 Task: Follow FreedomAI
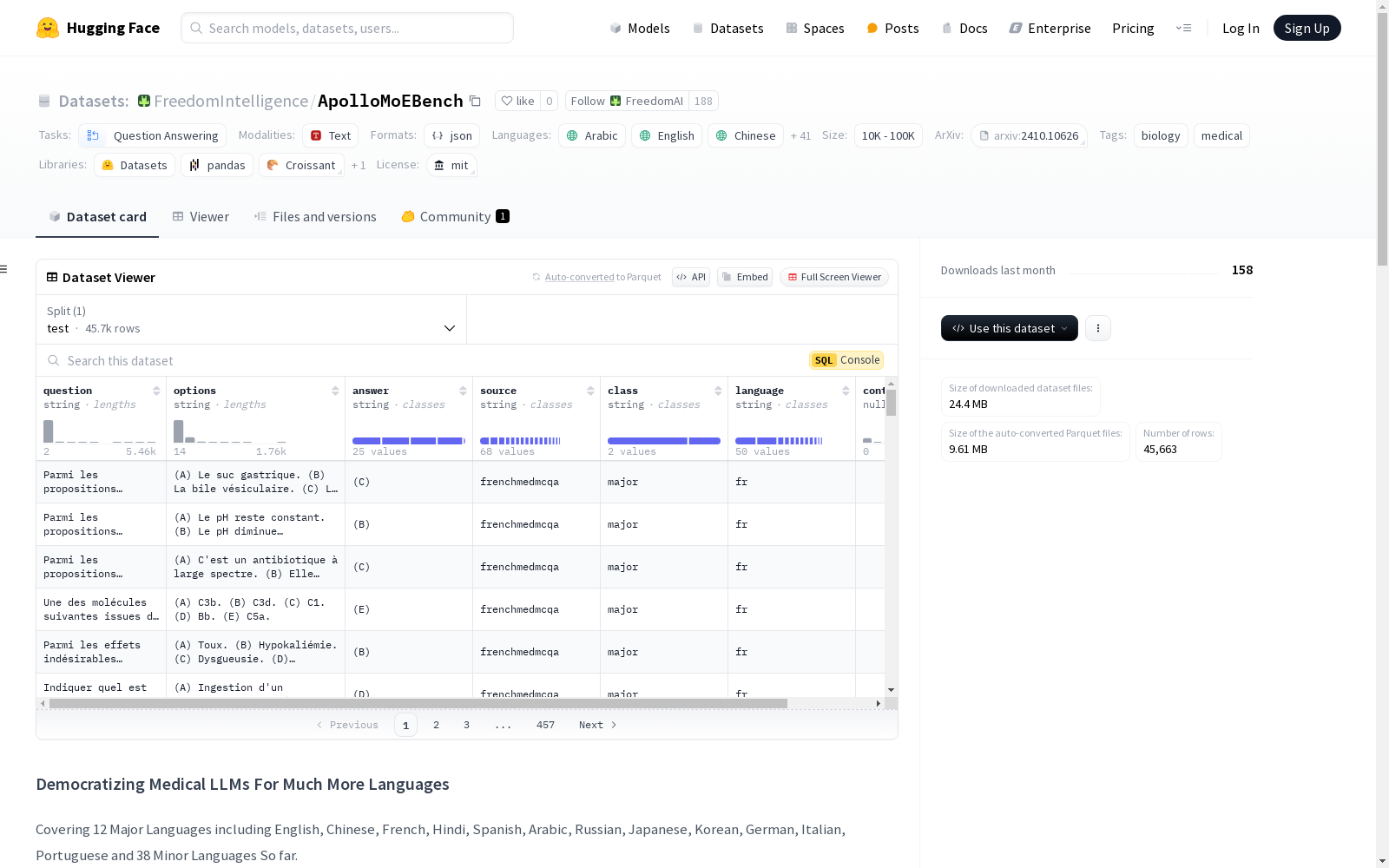point(627,101)
